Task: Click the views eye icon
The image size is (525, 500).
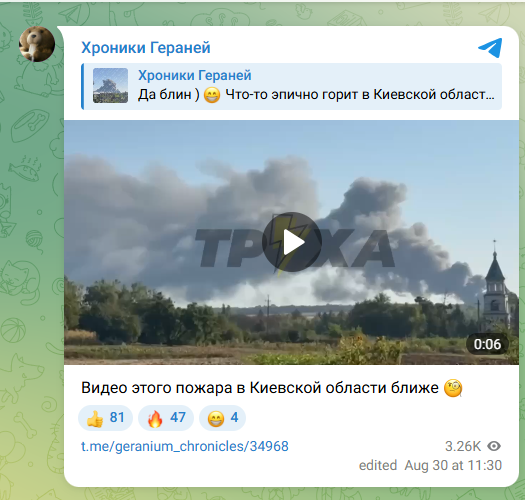Action: (x=494, y=446)
